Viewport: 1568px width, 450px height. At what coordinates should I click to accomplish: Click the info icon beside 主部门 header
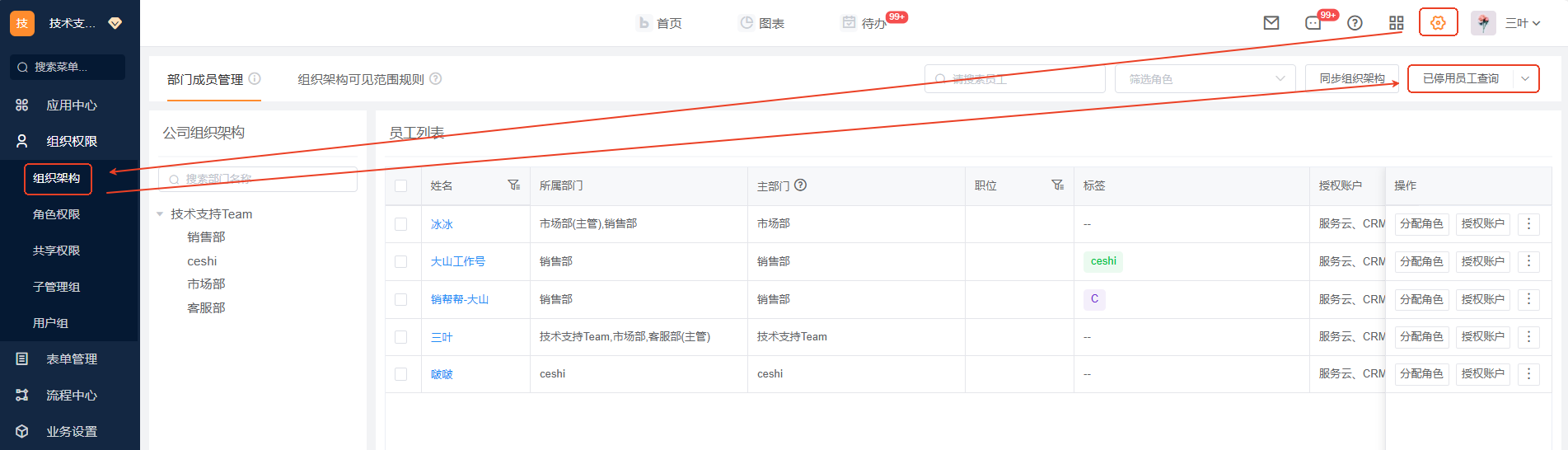click(800, 185)
